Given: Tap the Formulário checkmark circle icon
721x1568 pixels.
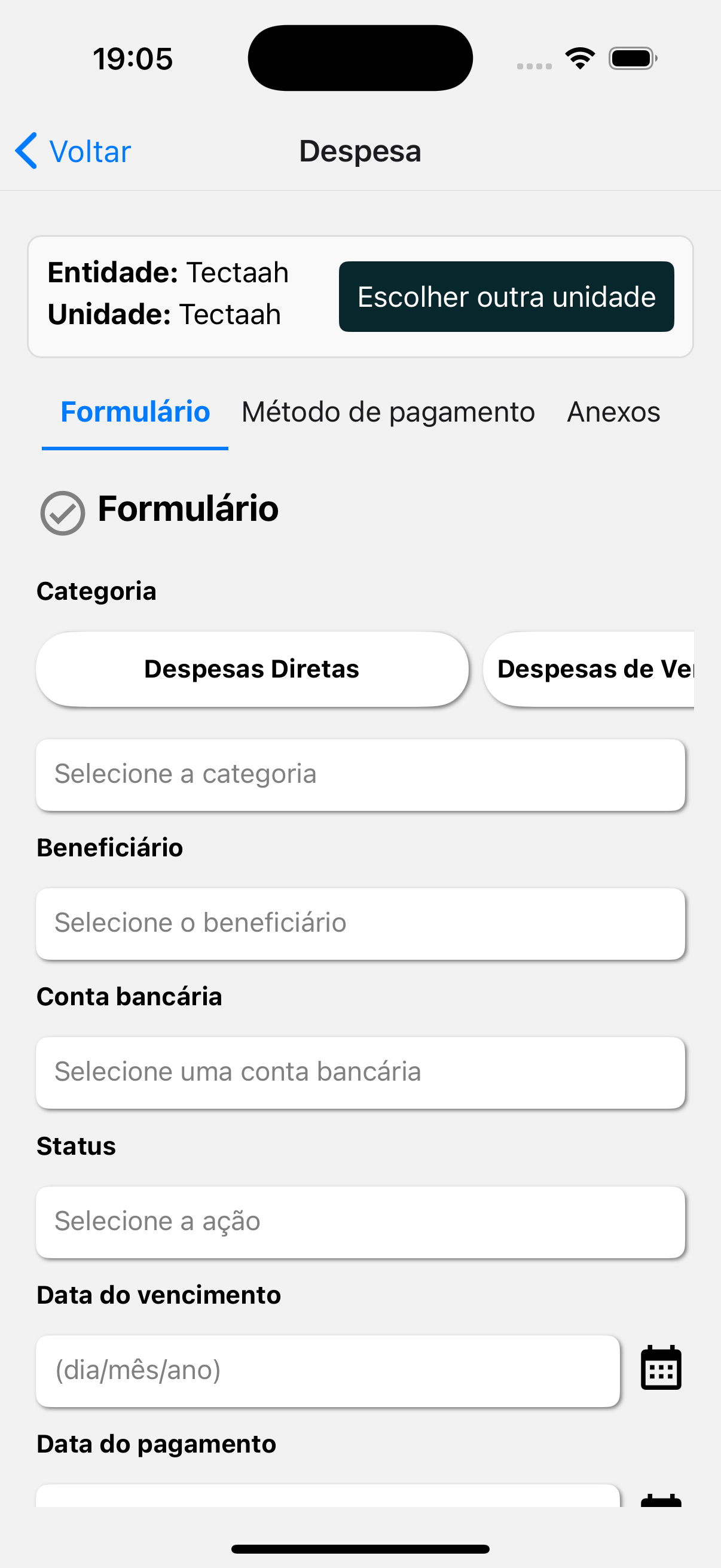Looking at the screenshot, I should click(x=62, y=513).
